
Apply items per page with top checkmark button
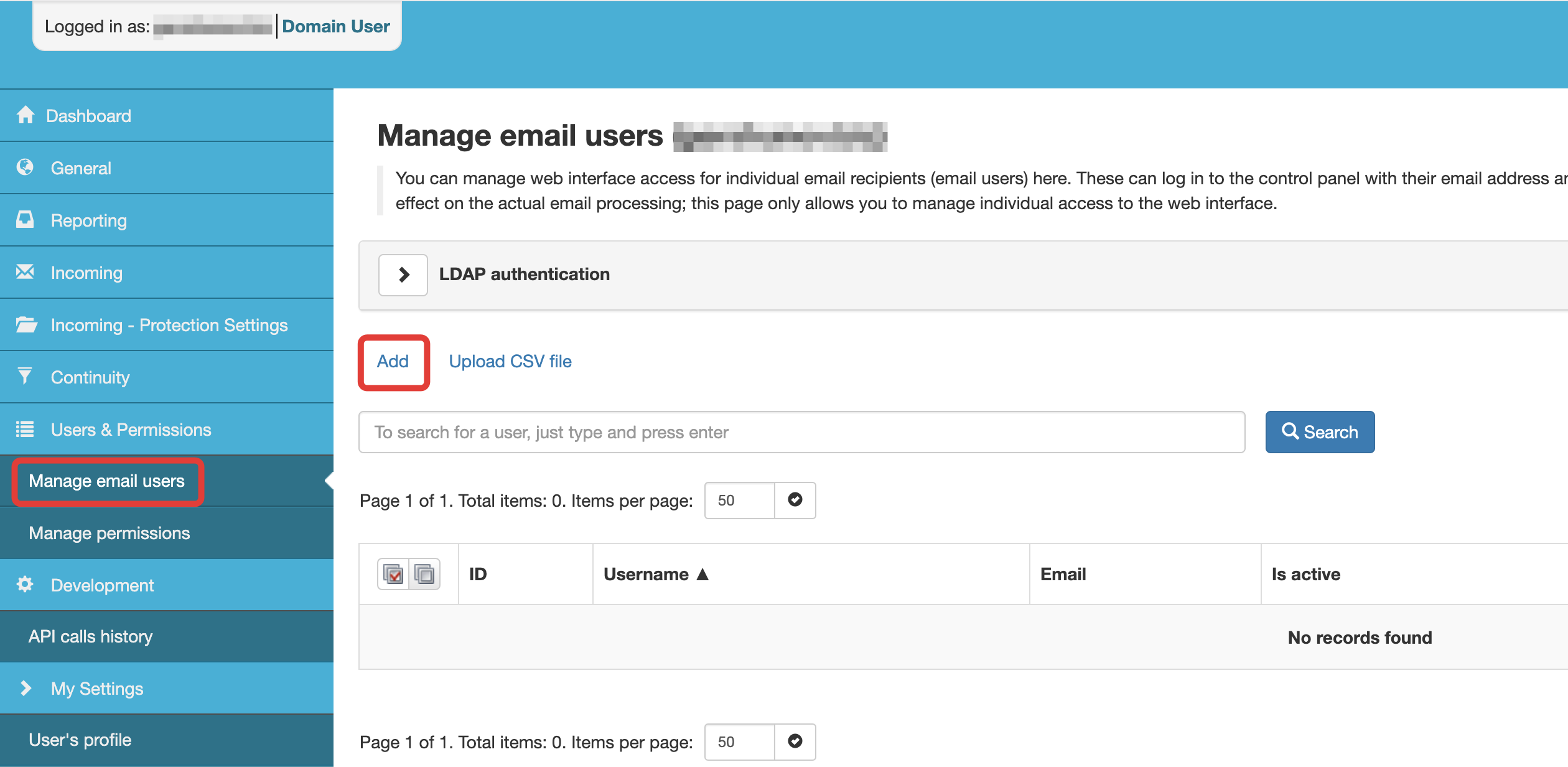(795, 500)
